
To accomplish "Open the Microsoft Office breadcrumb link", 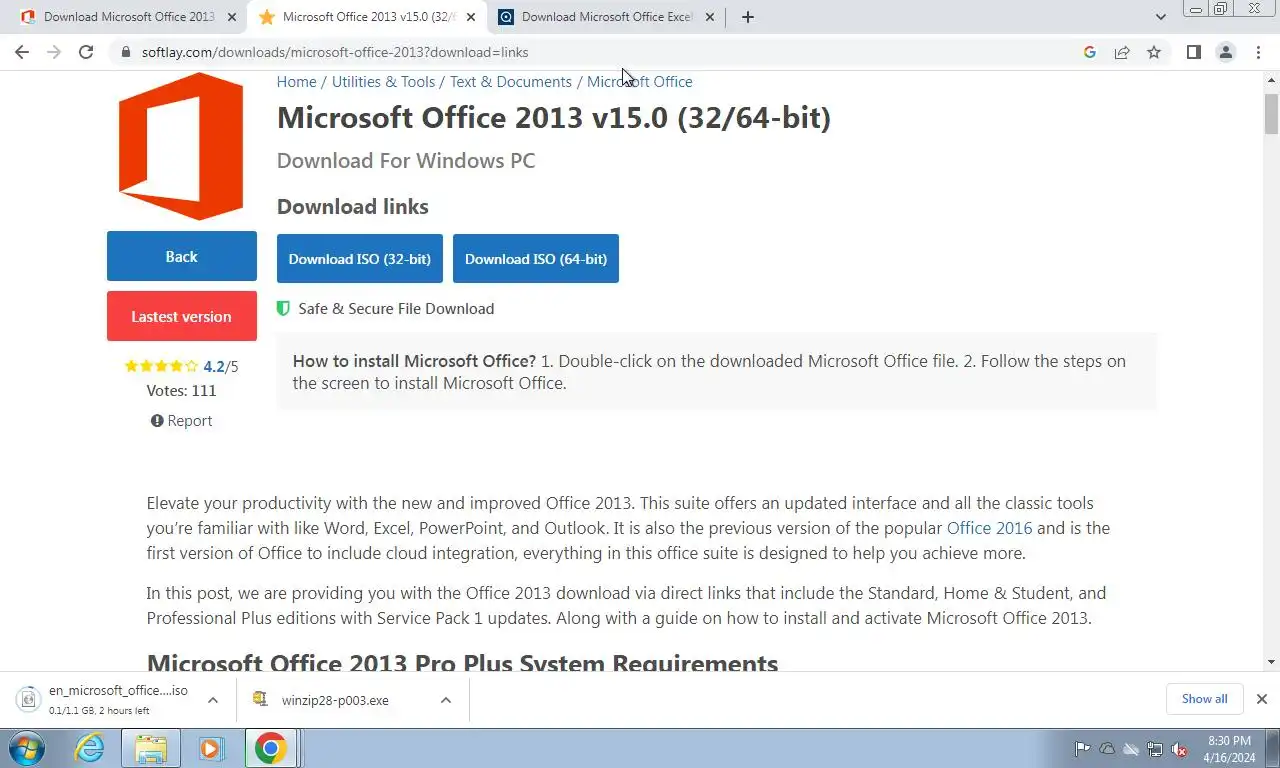I will click(640, 82).
